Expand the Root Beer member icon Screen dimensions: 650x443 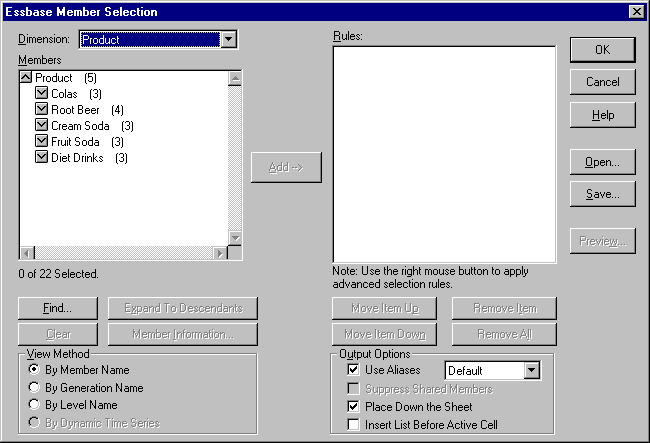(x=41, y=110)
